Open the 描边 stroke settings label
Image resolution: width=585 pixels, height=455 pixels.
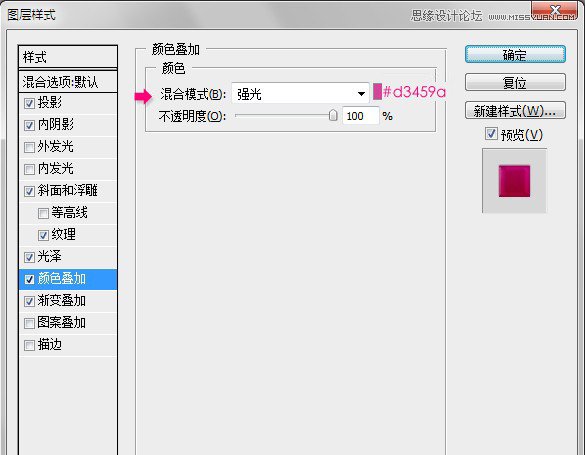click(x=50, y=344)
